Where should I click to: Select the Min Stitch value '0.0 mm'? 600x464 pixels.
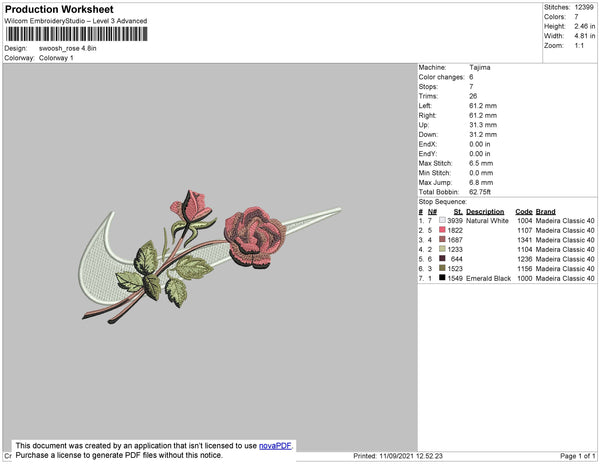481,173
